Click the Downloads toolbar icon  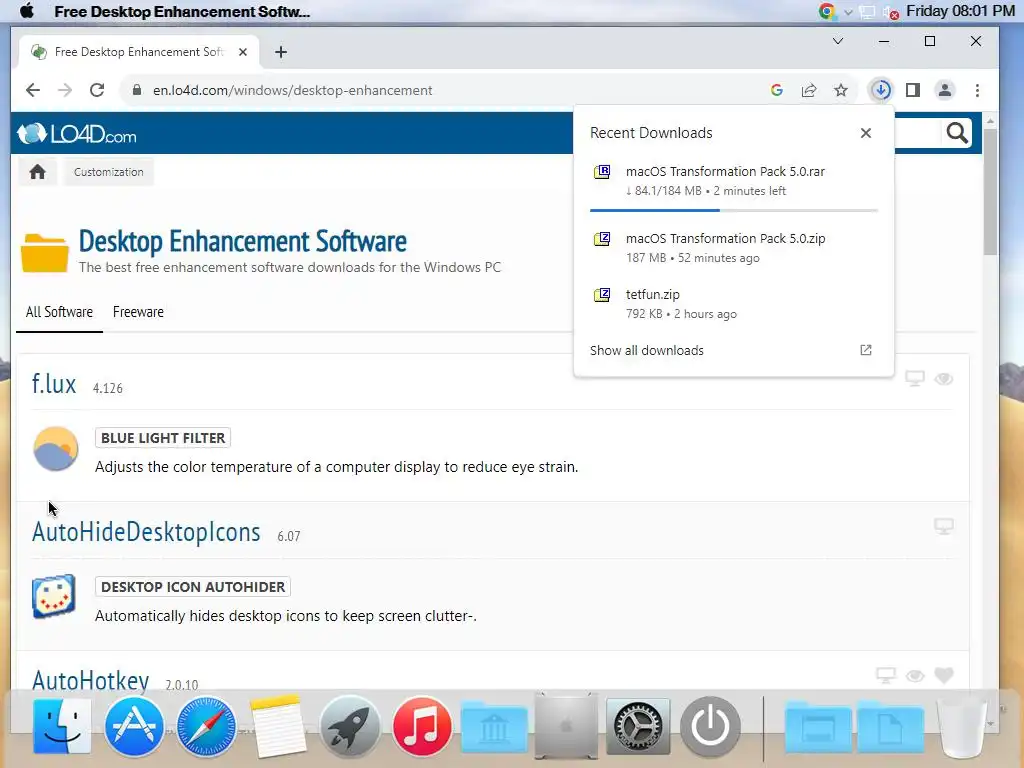point(881,90)
